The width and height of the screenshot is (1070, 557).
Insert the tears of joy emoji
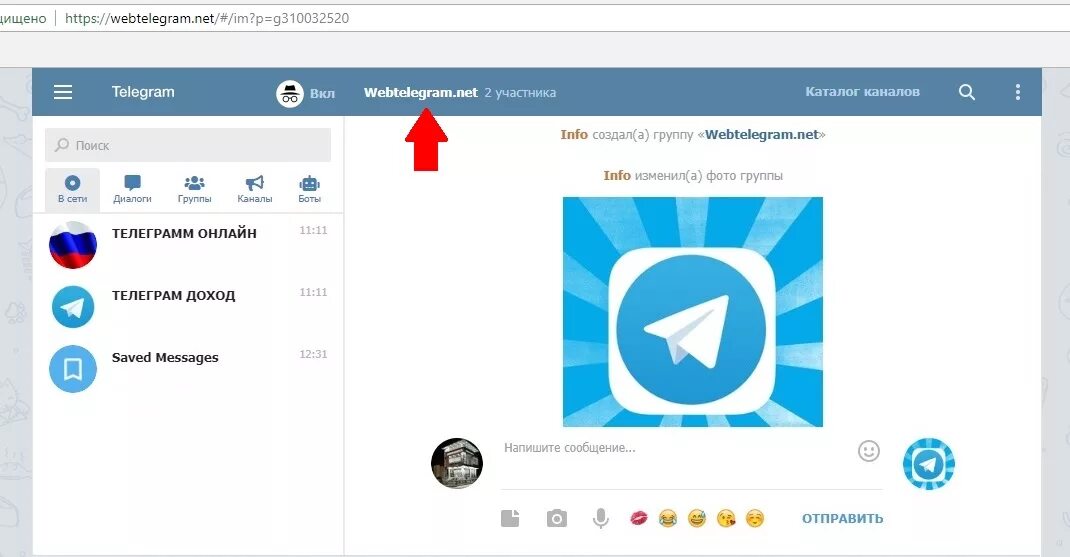(x=668, y=519)
